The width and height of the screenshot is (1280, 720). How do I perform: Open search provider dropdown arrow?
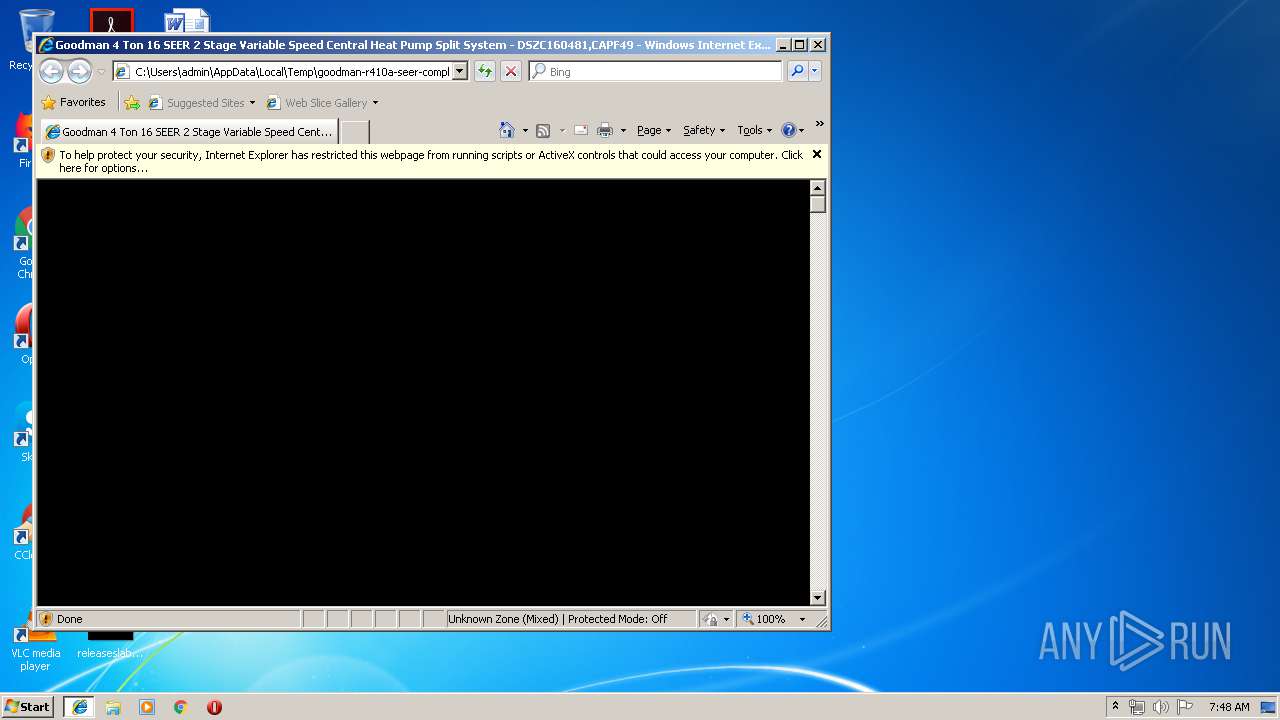(x=815, y=71)
